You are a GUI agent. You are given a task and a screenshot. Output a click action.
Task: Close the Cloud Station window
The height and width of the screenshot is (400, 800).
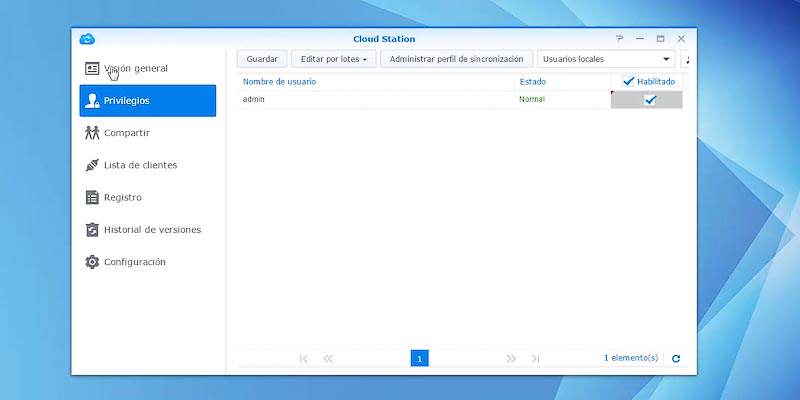681,39
